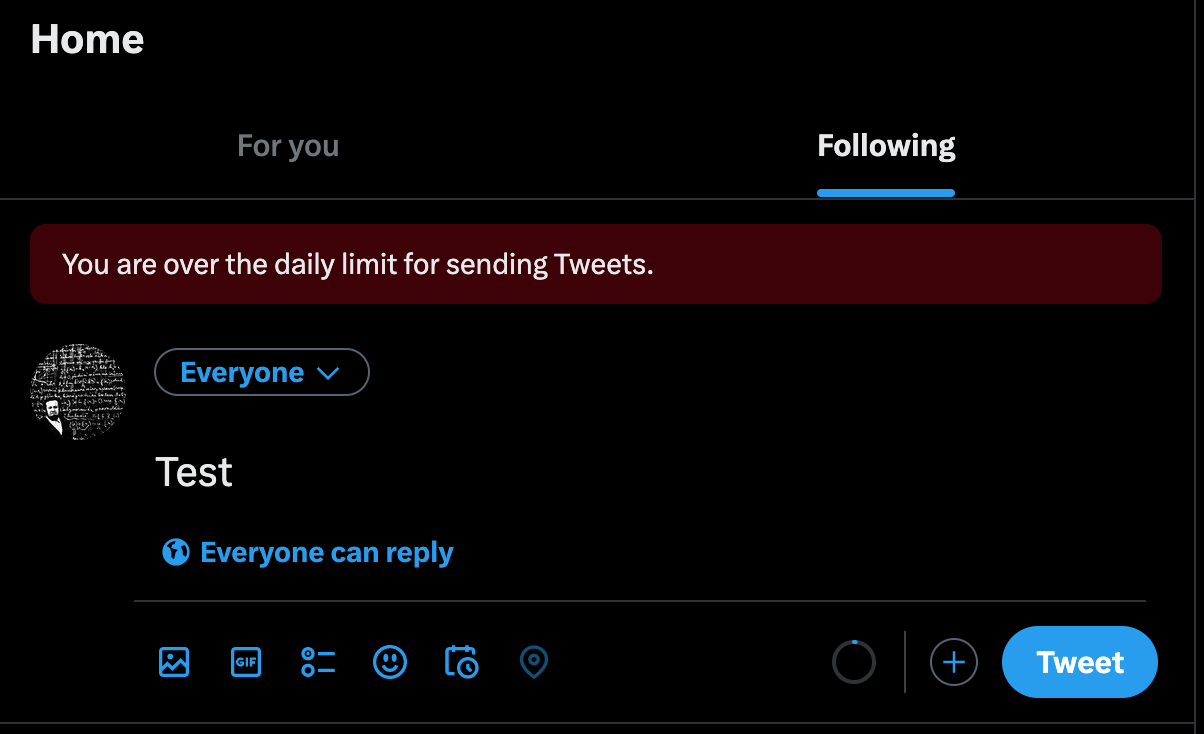Click the character count progress circle
This screenshot has width=1204, height=734.
pos(854,662)
